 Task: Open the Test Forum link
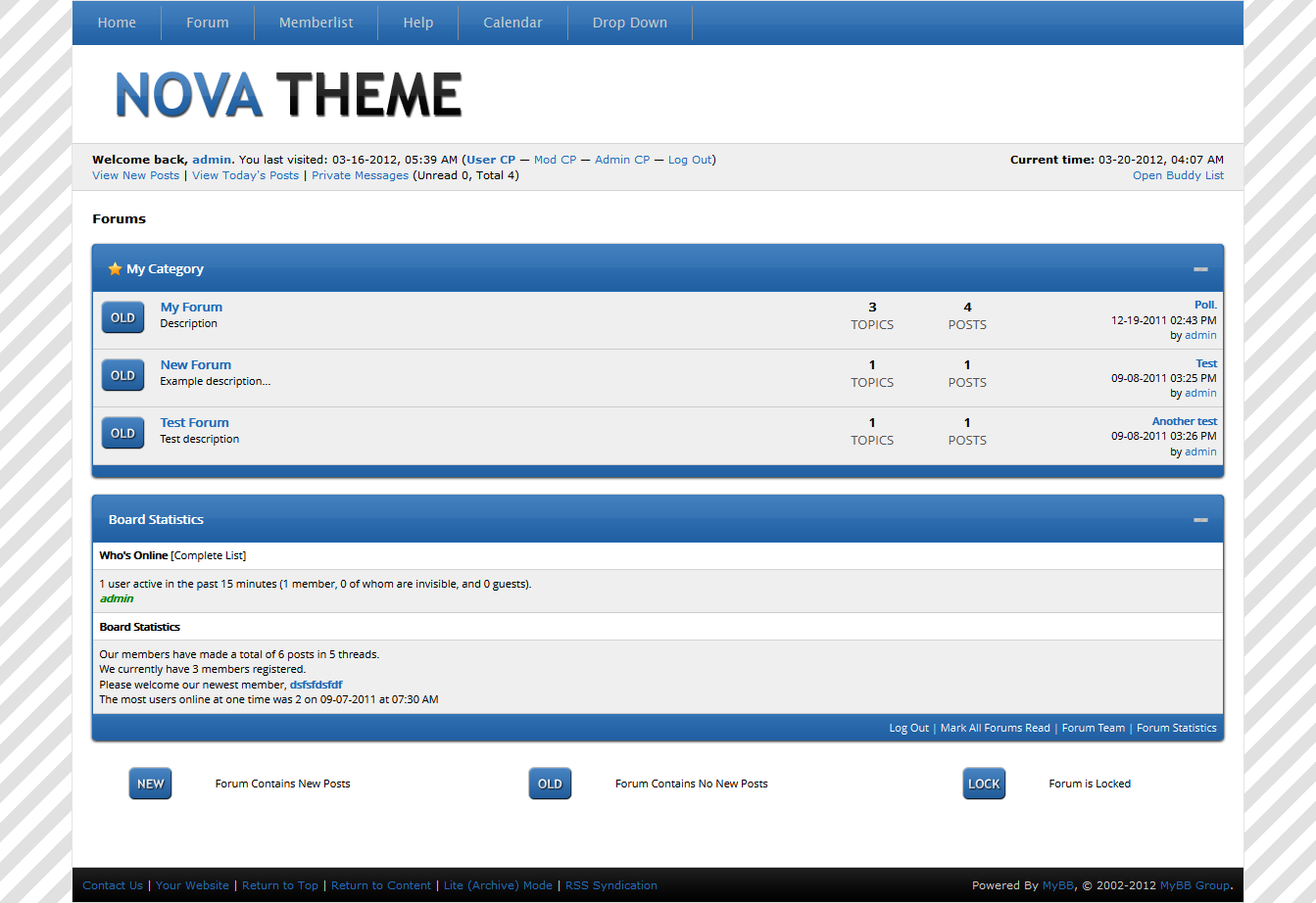(195, 423)
